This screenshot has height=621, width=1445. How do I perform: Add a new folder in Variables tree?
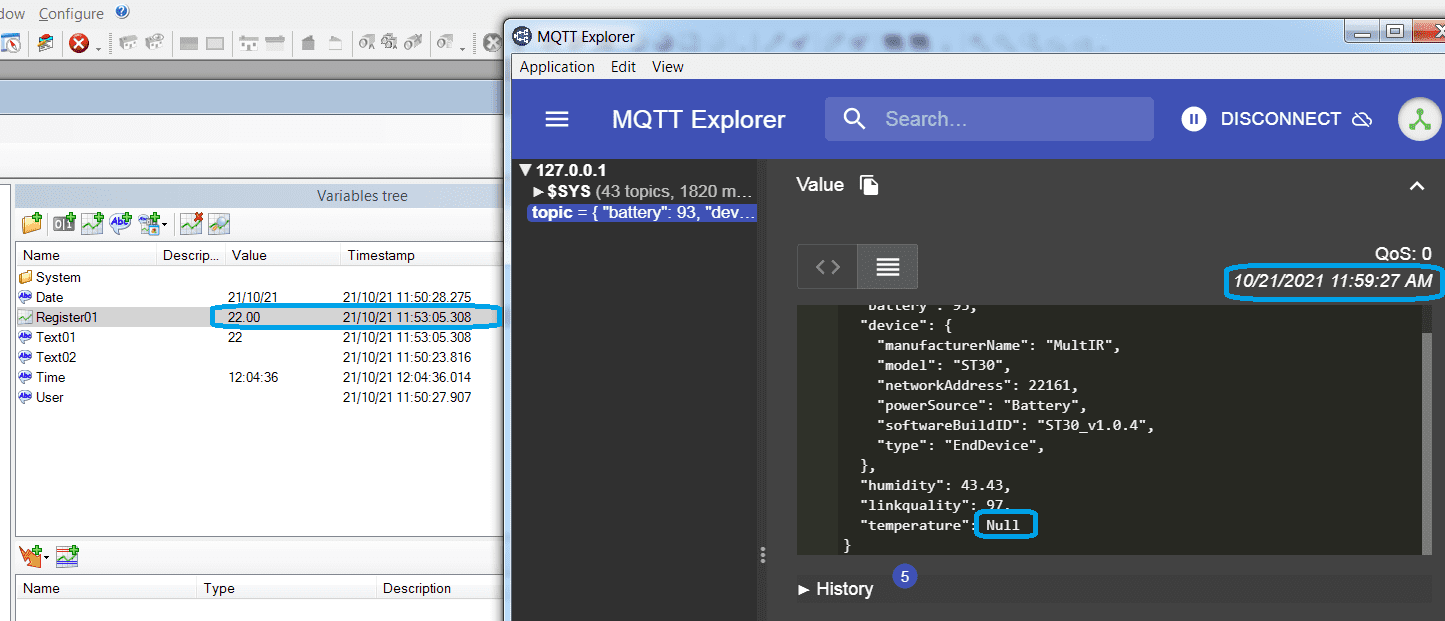pyautogui.click(x=32, y=223)
